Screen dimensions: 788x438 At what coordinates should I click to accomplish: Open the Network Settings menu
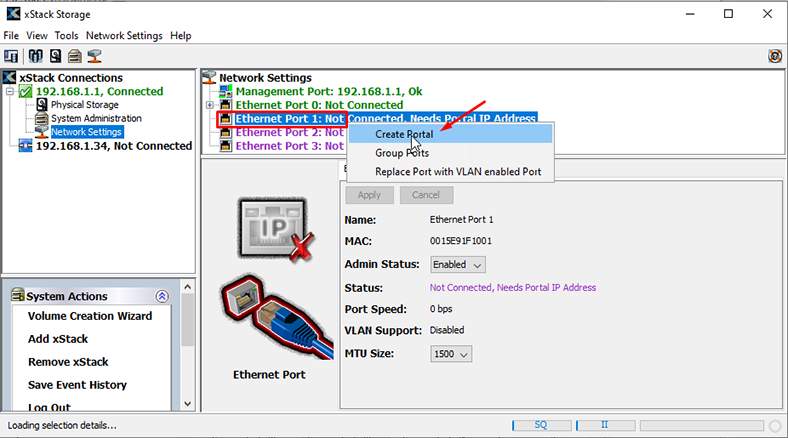pos(124,36)
